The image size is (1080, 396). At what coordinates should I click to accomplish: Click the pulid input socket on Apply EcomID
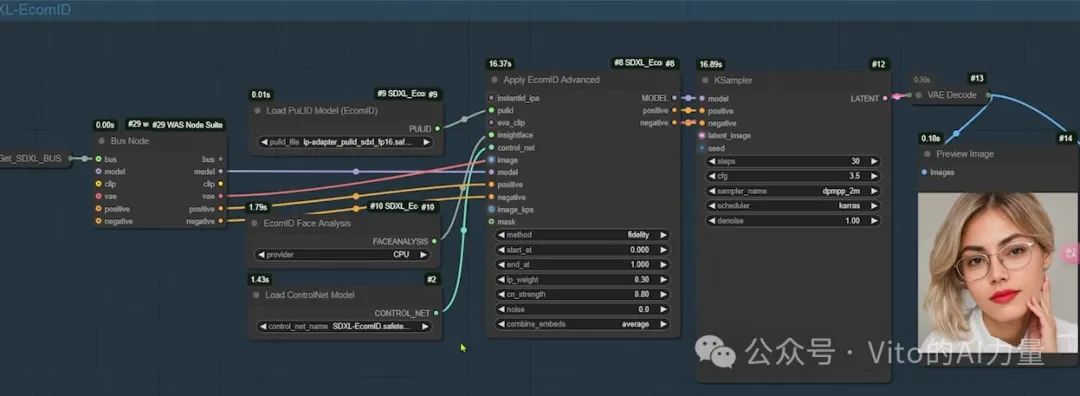click(x=491, y=110)
